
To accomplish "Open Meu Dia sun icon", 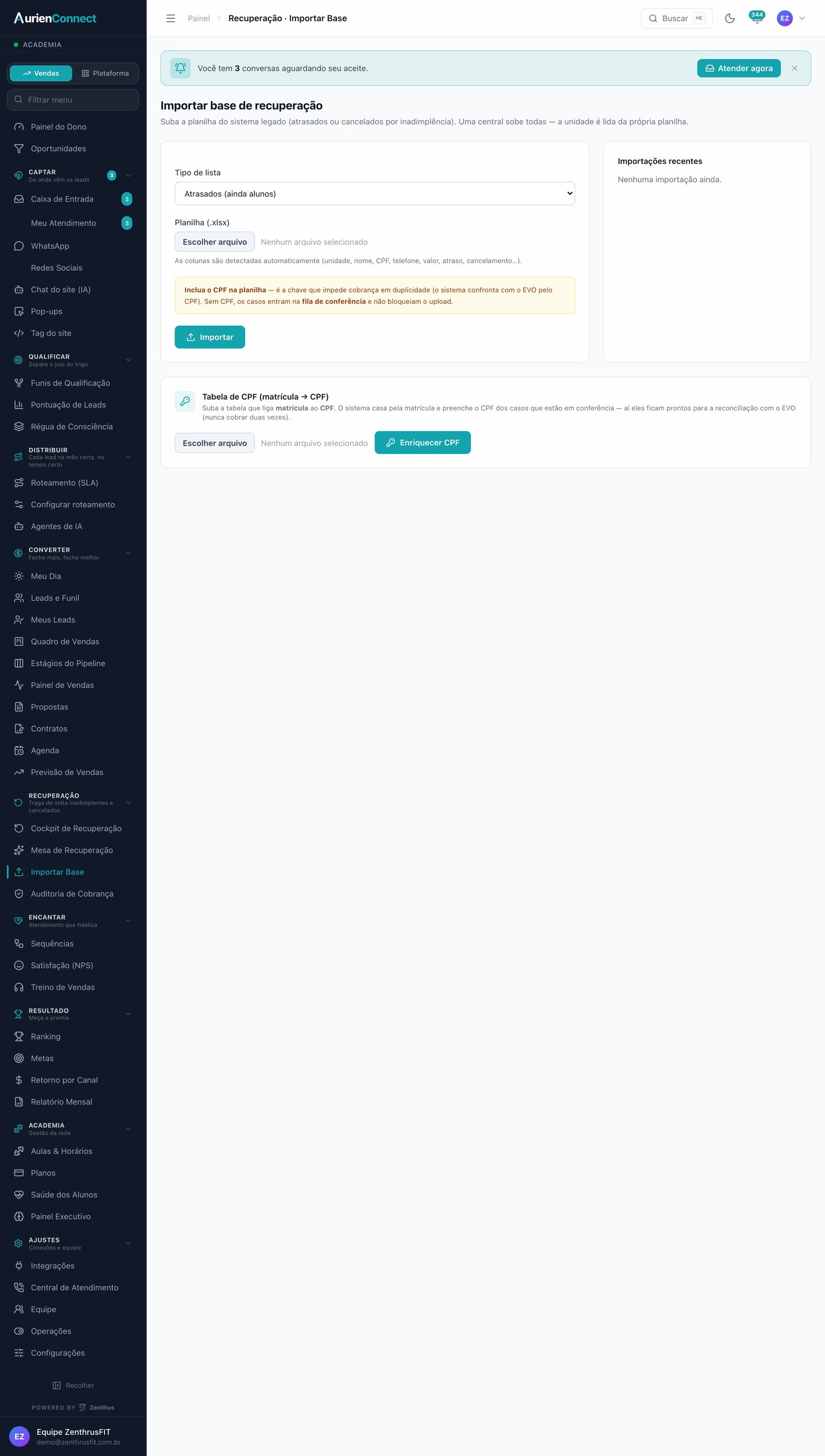I will [x=19, y=576].
